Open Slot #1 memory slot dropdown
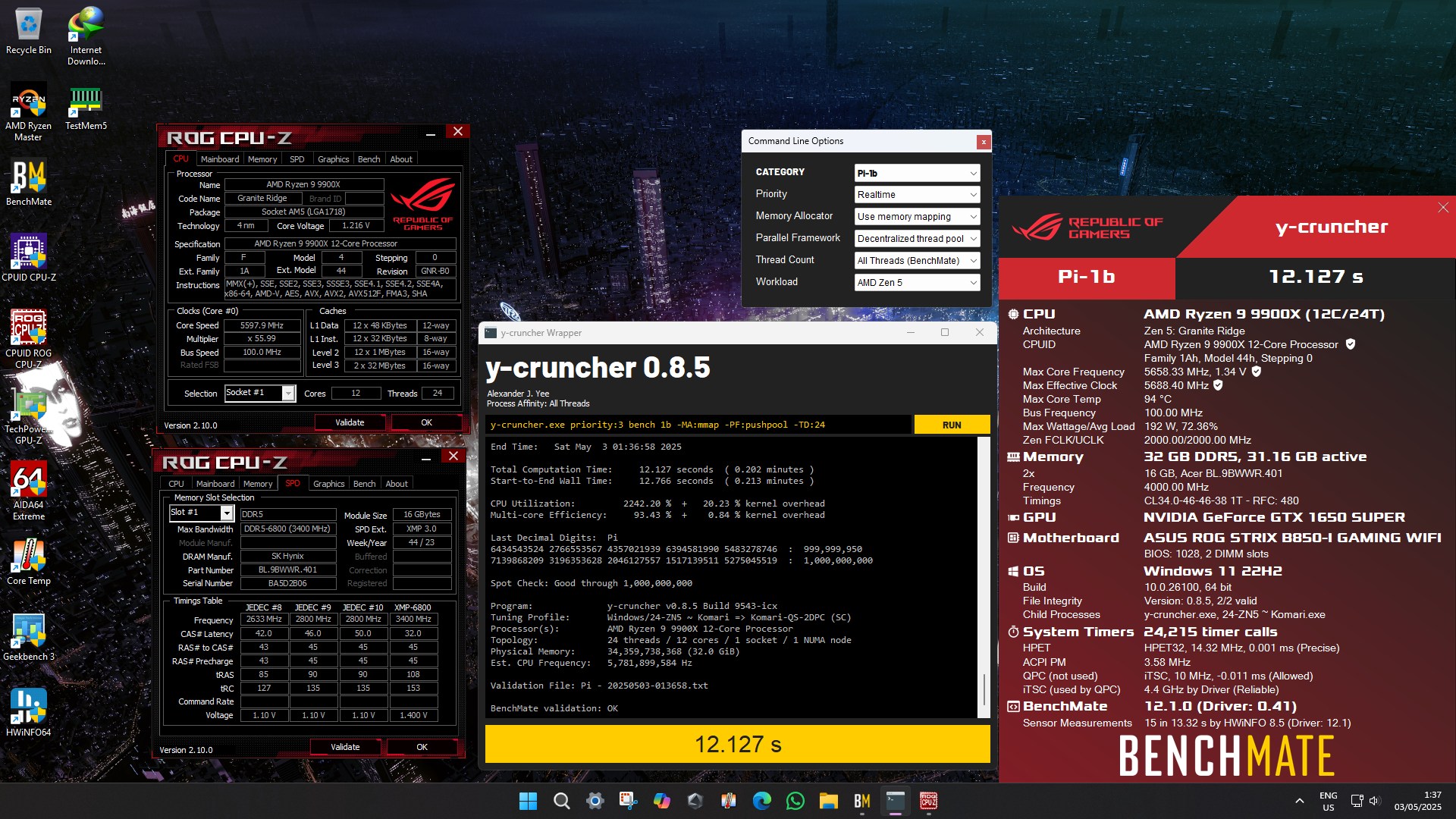 click(x=201, y=513)
